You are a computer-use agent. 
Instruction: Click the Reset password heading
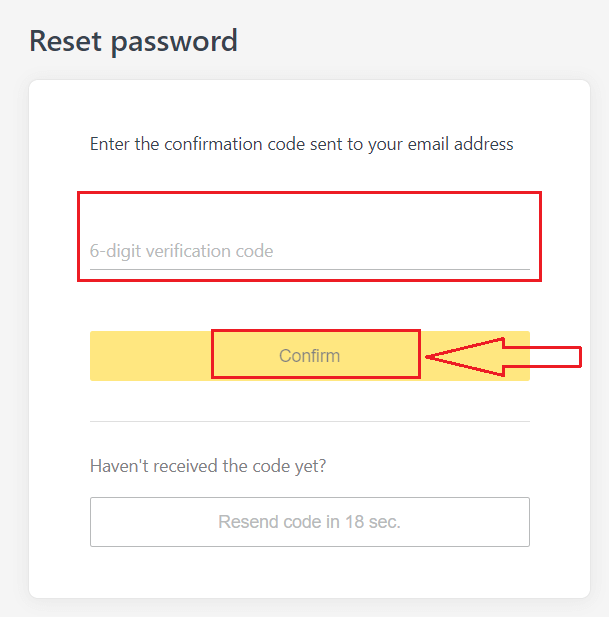click(133, 41)
